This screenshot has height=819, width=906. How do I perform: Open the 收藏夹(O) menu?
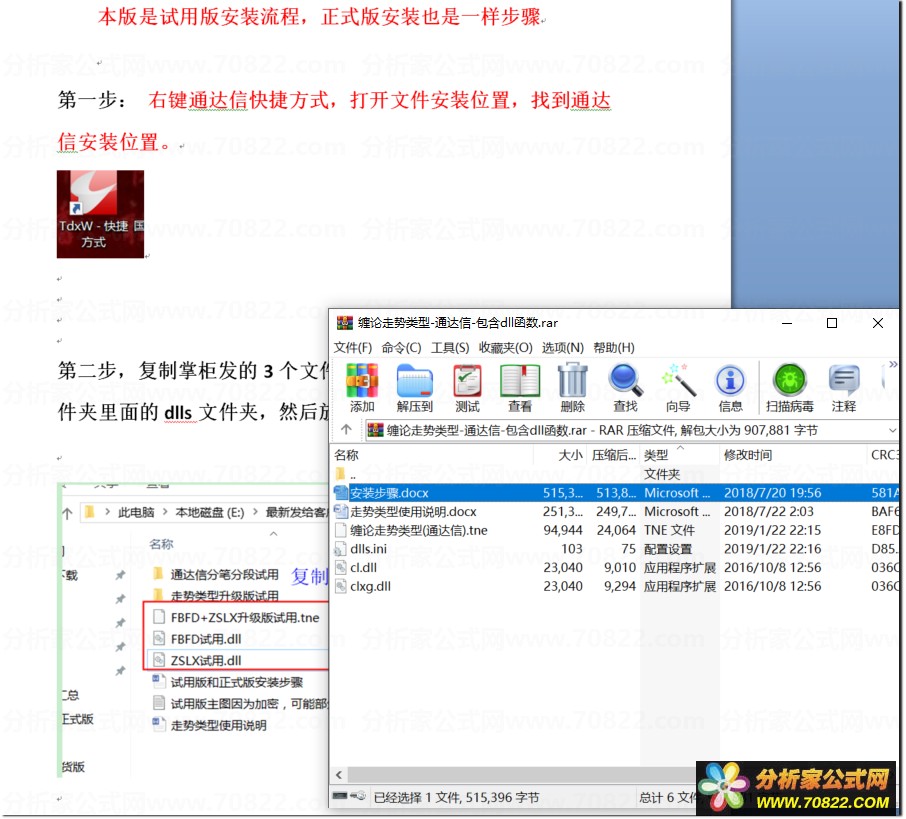[x=505, y=347]
